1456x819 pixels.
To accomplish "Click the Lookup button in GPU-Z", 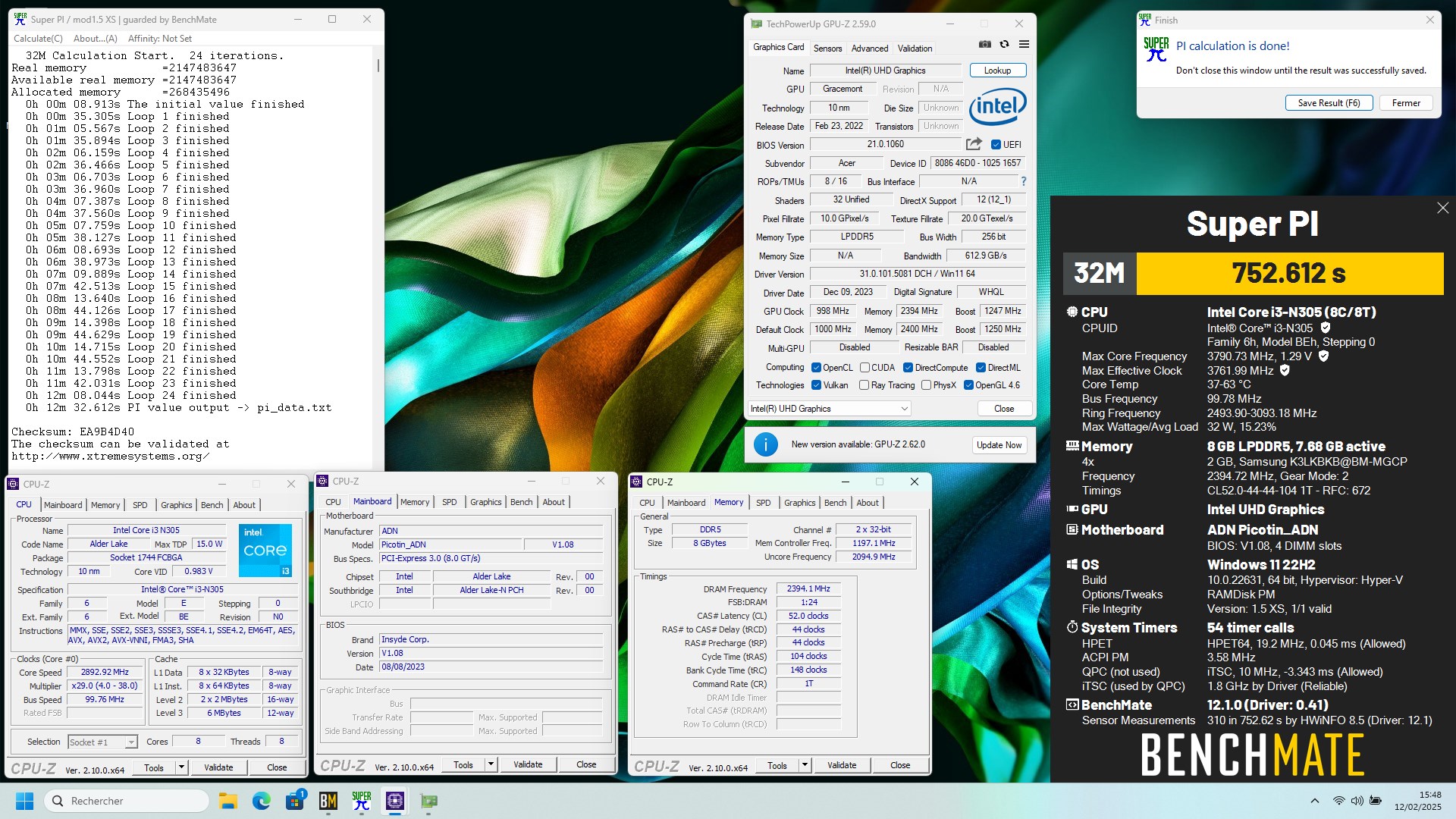I will point(997,71).
